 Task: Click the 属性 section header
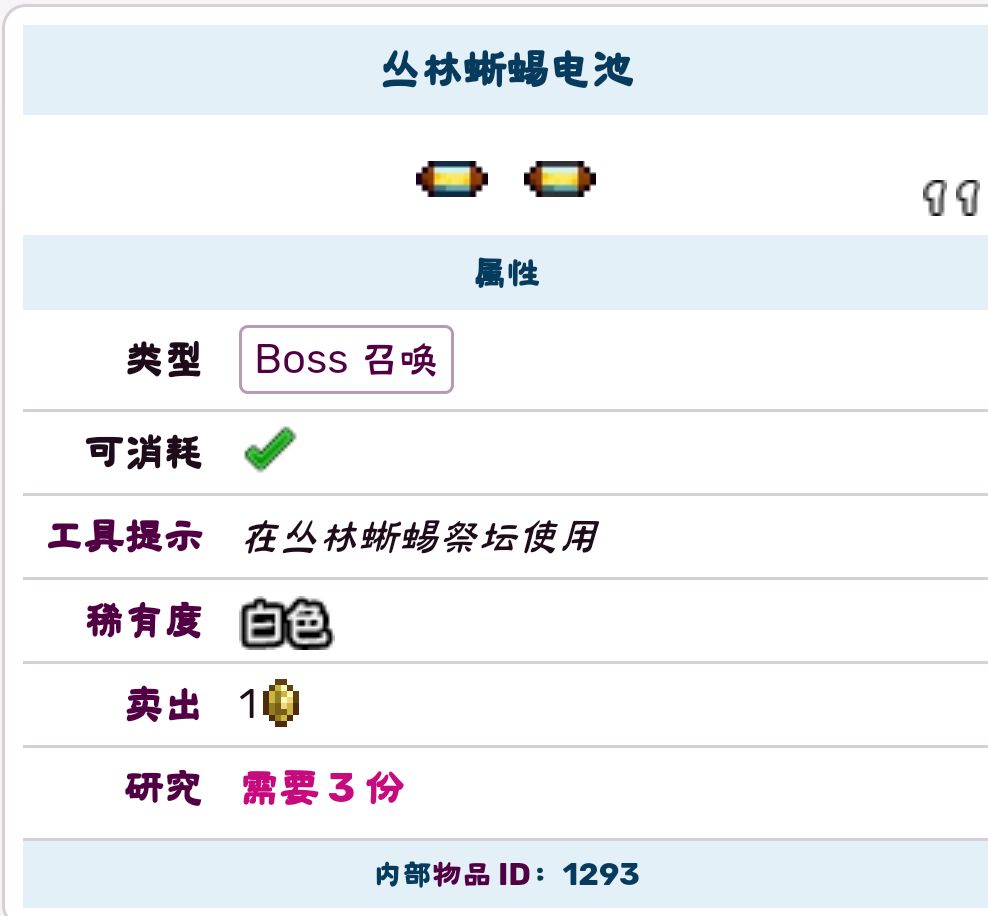[507, 273]
